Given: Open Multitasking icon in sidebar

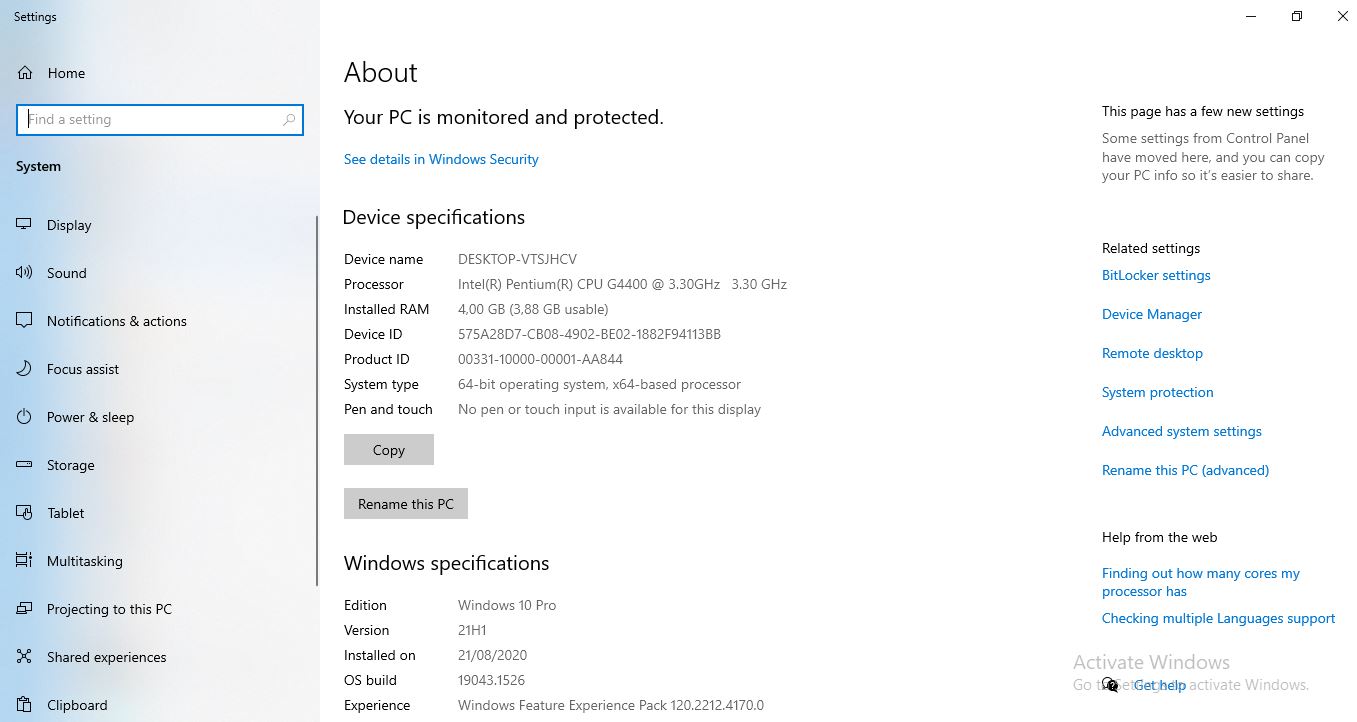Looking at the screenshot, I should (x=25, y=561).
